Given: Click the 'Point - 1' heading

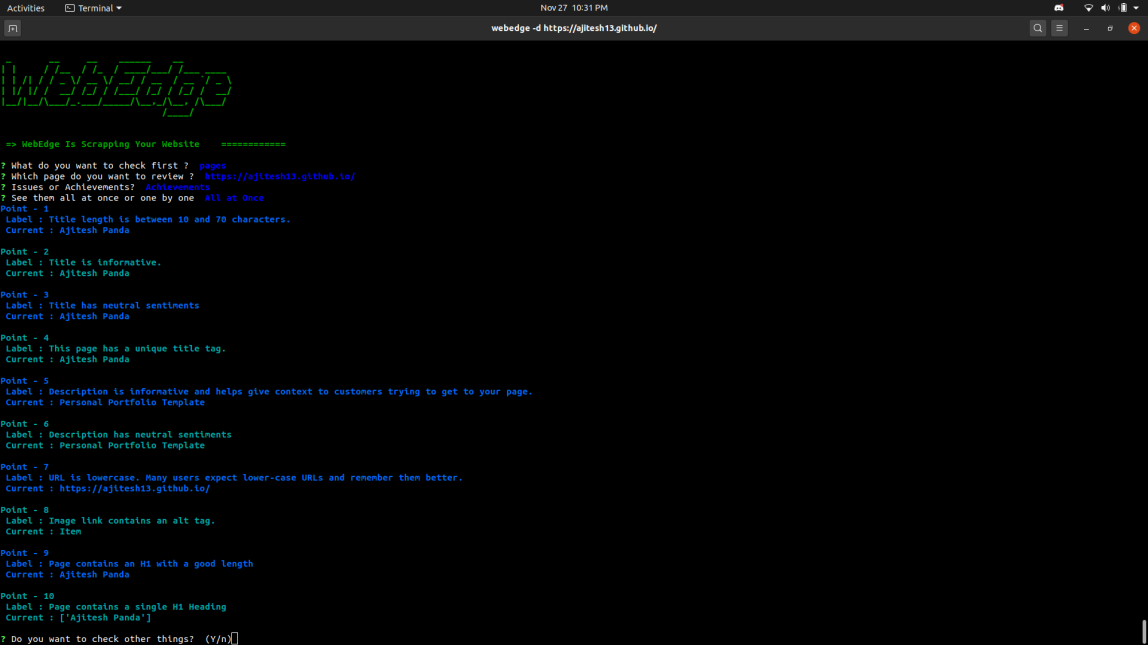Looking at the screenshot, I should (25, 209).
